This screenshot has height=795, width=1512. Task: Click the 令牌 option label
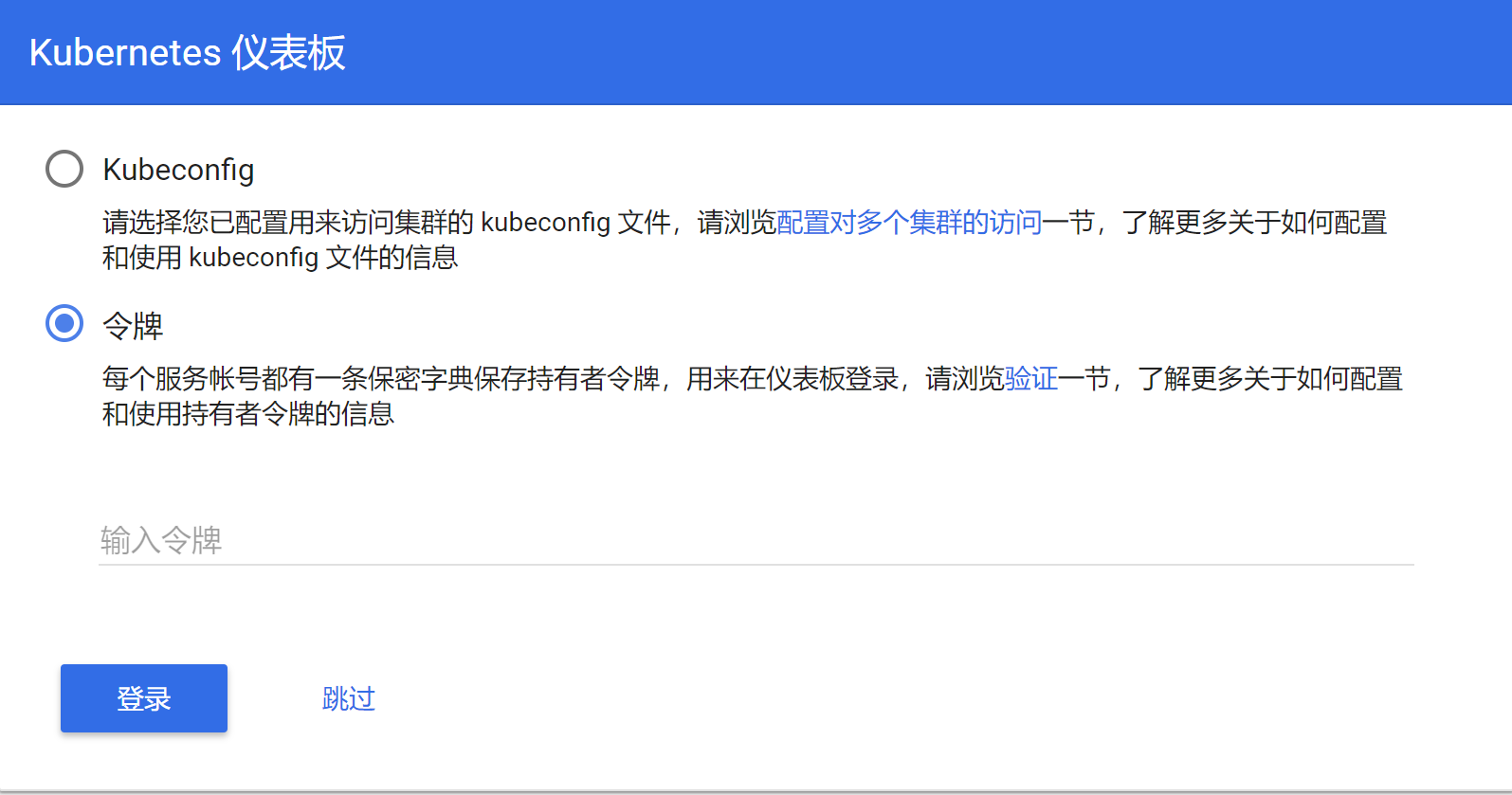click(x=133, y=326)
